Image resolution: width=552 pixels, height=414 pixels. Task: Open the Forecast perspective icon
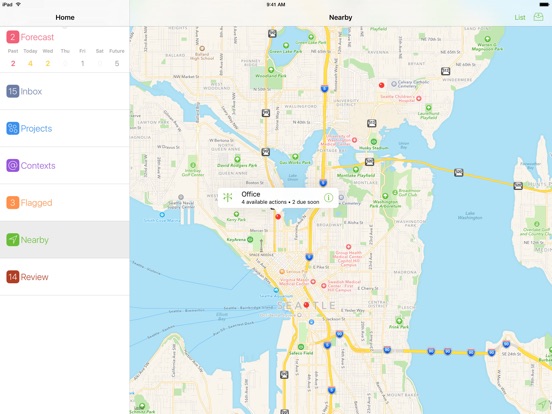(x=12, y=37)
